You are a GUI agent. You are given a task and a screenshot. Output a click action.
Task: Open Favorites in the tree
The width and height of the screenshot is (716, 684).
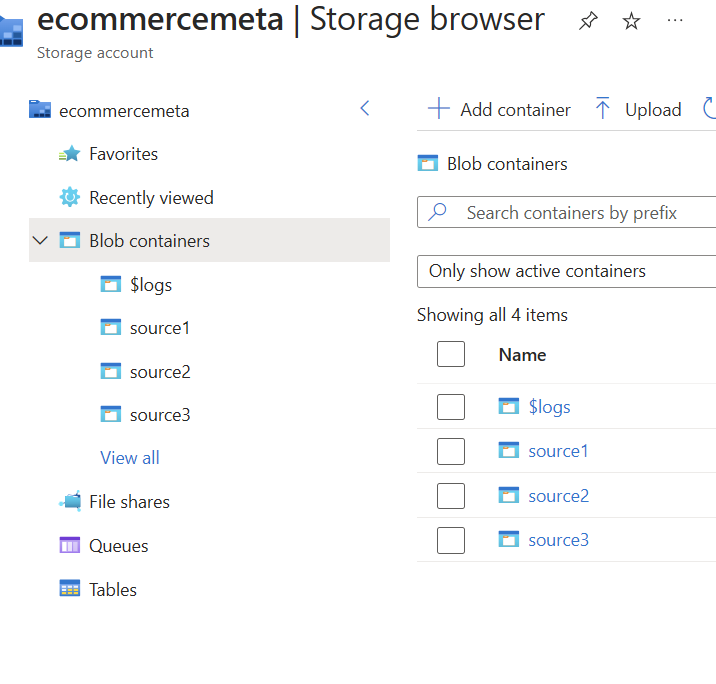coord(123,154)
